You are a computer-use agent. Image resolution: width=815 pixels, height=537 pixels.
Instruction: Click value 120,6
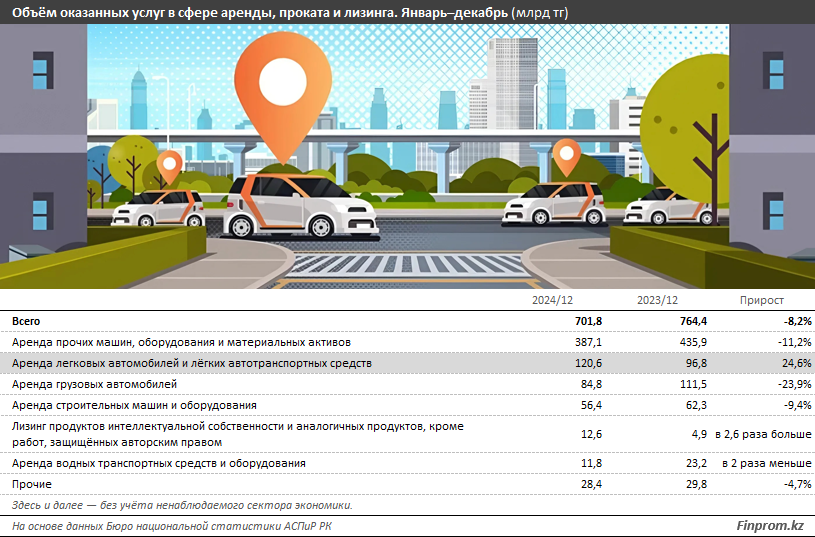tap(588, 363)
